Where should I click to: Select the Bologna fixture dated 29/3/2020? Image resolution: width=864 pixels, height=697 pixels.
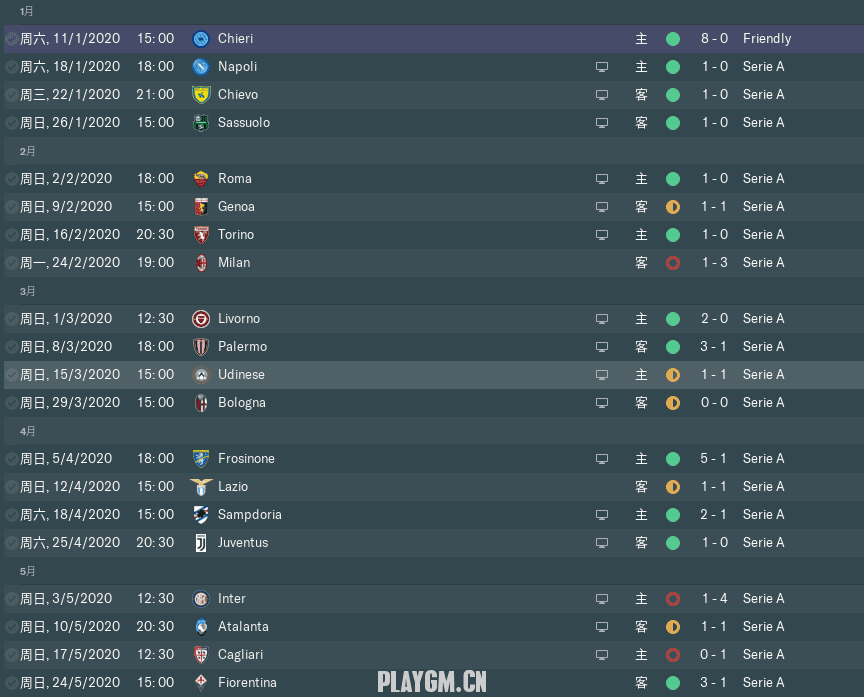point(66,403)
